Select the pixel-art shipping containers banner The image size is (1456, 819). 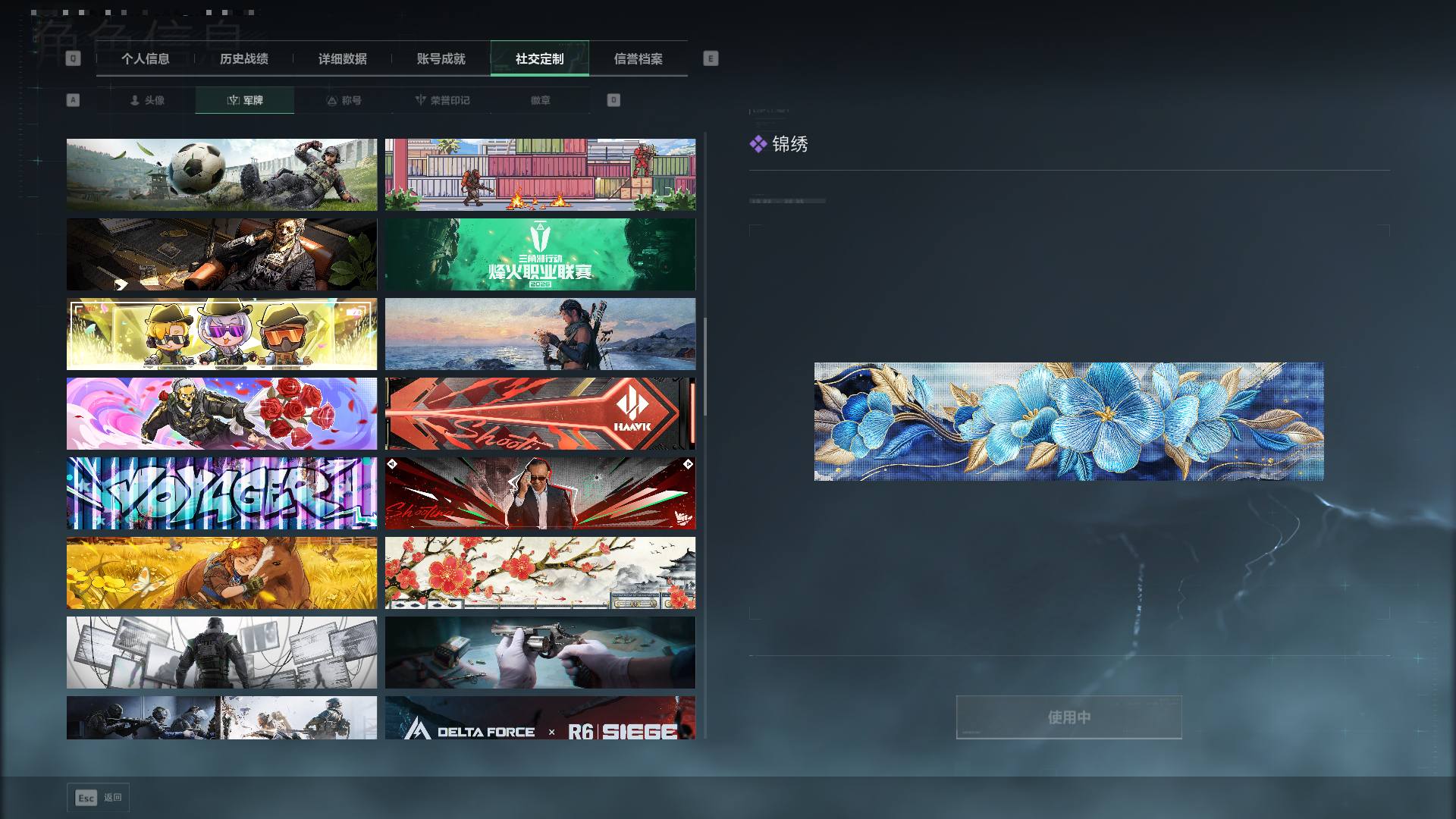click(540, 174)
